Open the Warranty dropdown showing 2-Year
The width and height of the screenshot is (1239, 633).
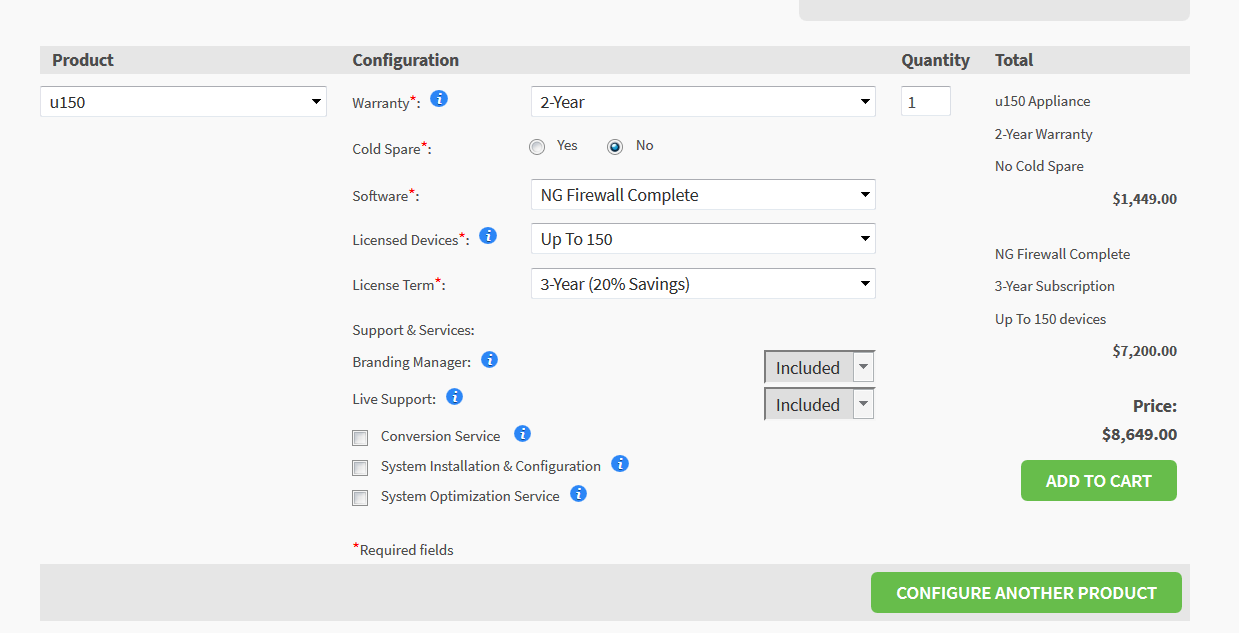tap(702, 102)
